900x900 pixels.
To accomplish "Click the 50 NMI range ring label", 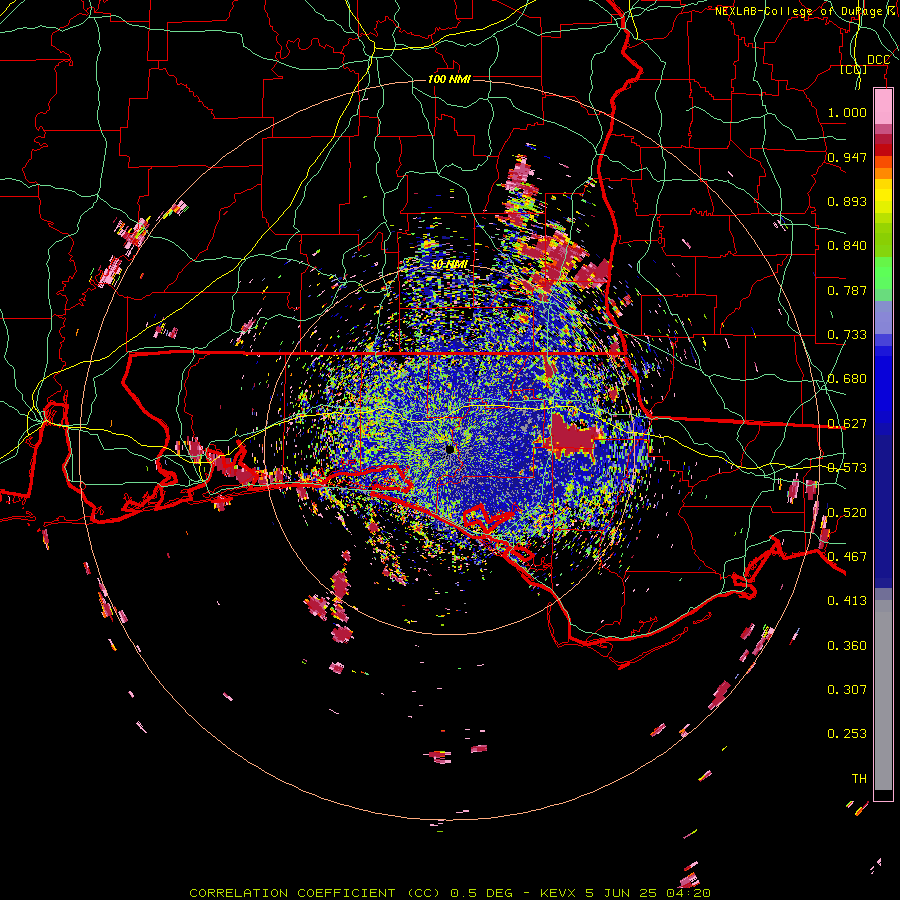I will [x=449, y=265].
